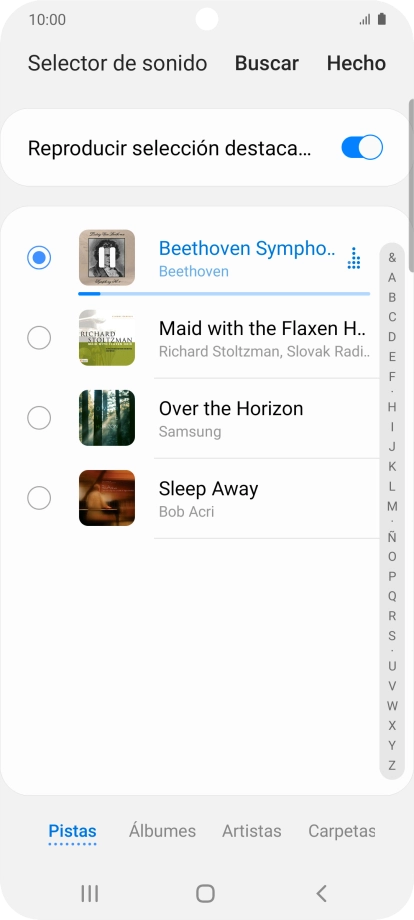Image resolution: width=414 pixels, height=920 pixels.
Task: Seek within the Beethoven track progress bar
Action: [224, 293]
